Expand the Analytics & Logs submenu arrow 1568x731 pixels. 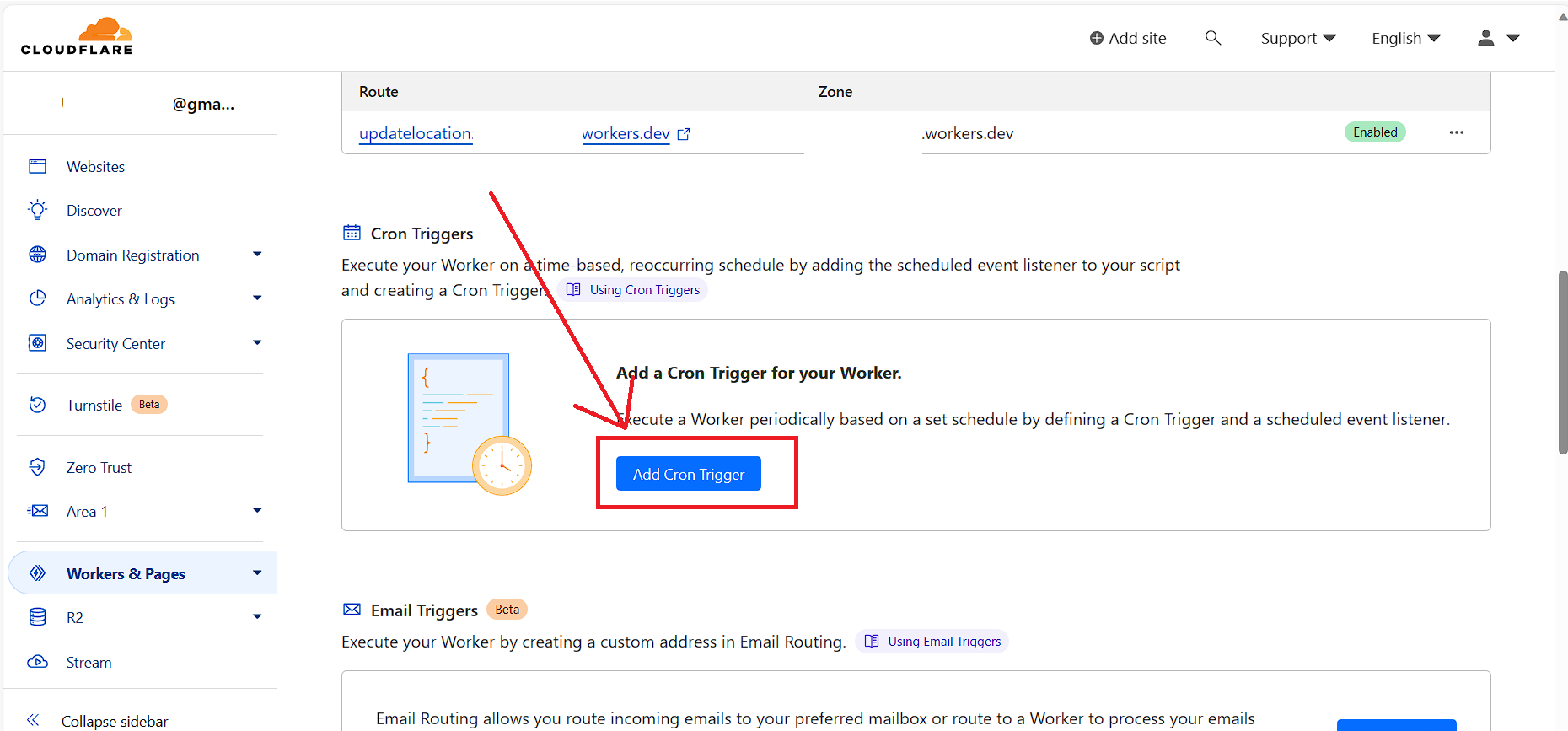(257, 298)
